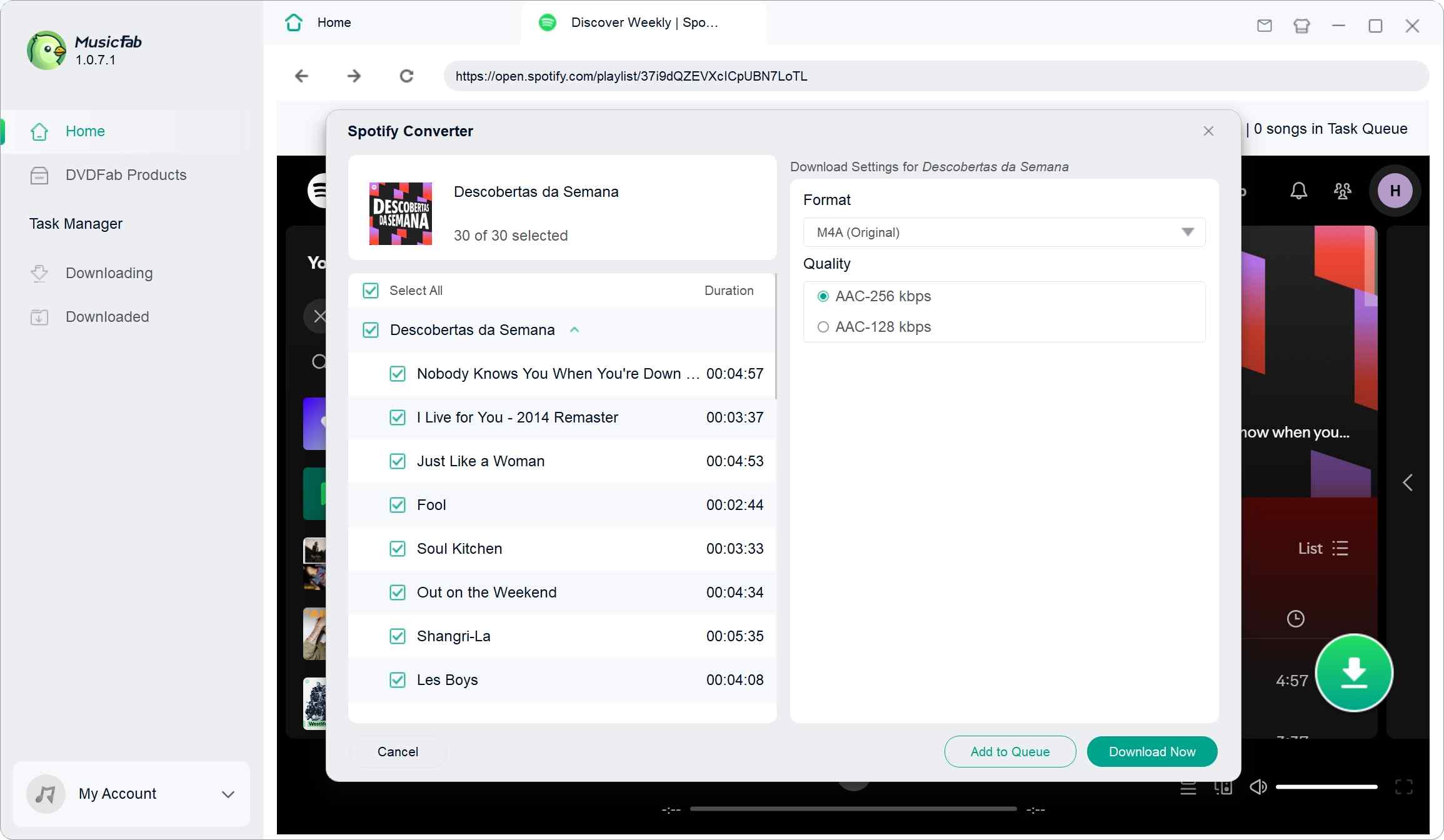Click the browser back arrow
The height and width of the screenshot is (840, 1444).
(x=301, y=76)
